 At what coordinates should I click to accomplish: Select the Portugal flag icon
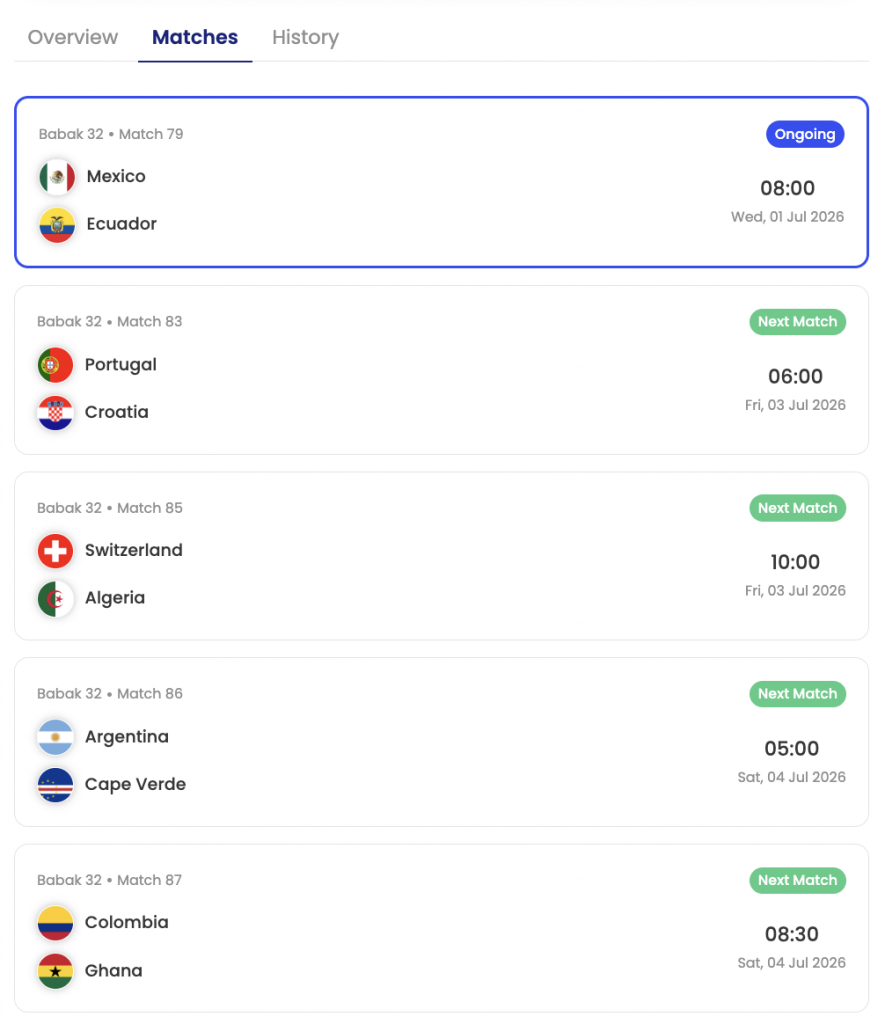(56, 365)
